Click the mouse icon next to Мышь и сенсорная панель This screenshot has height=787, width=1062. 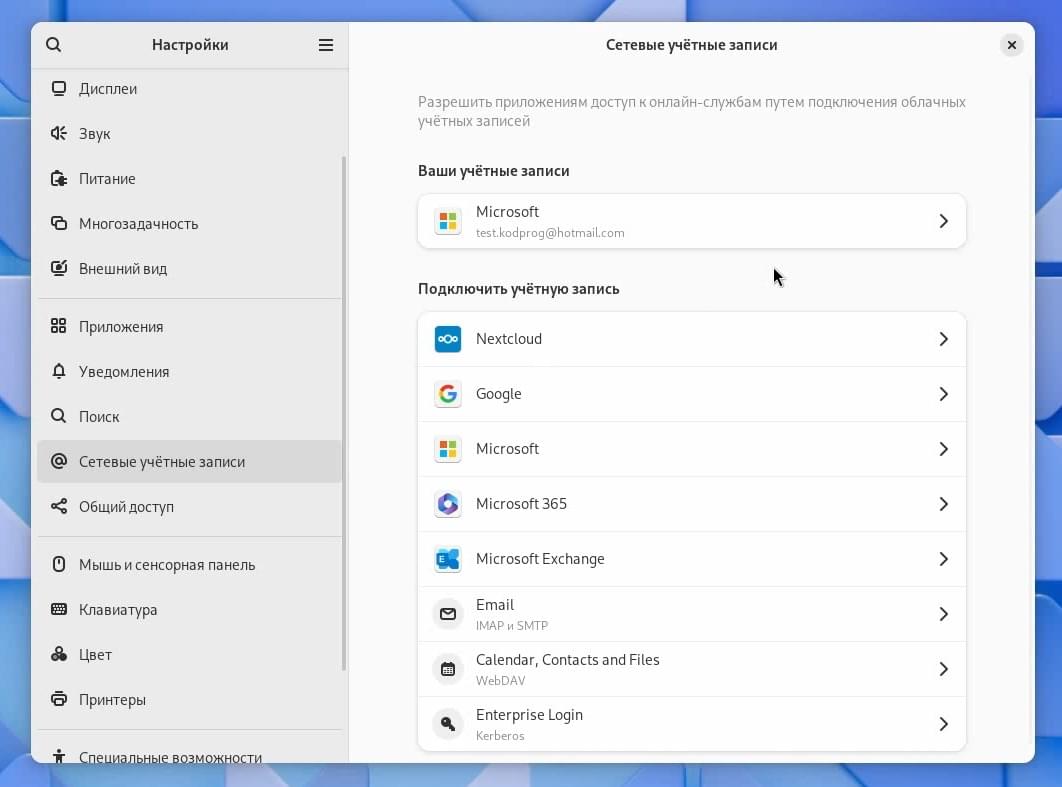click(59, 564)
